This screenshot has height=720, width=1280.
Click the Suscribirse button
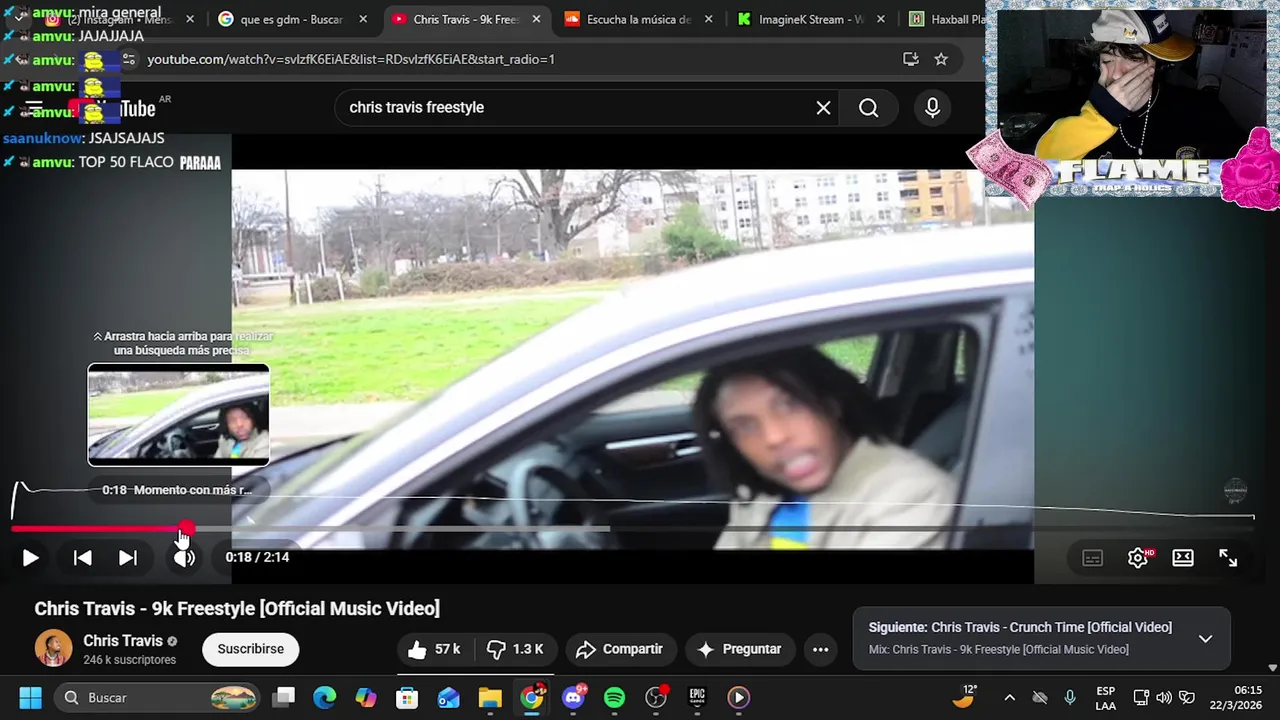click(250, 649)
